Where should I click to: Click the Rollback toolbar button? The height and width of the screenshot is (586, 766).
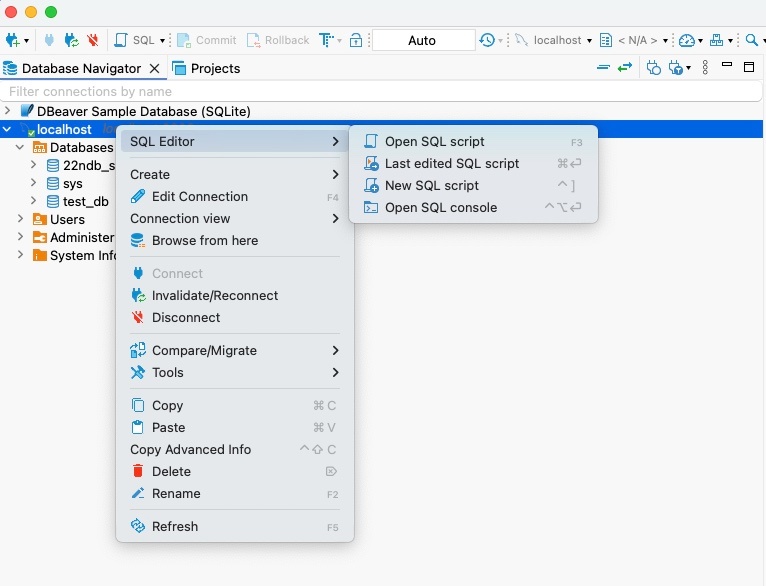click(278, 40)
